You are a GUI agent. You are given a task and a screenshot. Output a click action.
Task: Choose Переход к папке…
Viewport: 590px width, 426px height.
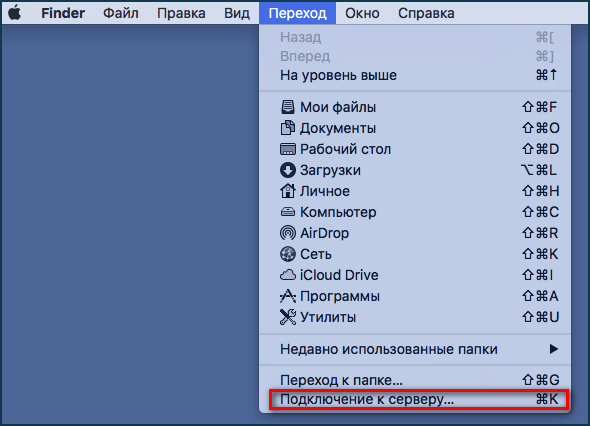[x=415, y=380]
